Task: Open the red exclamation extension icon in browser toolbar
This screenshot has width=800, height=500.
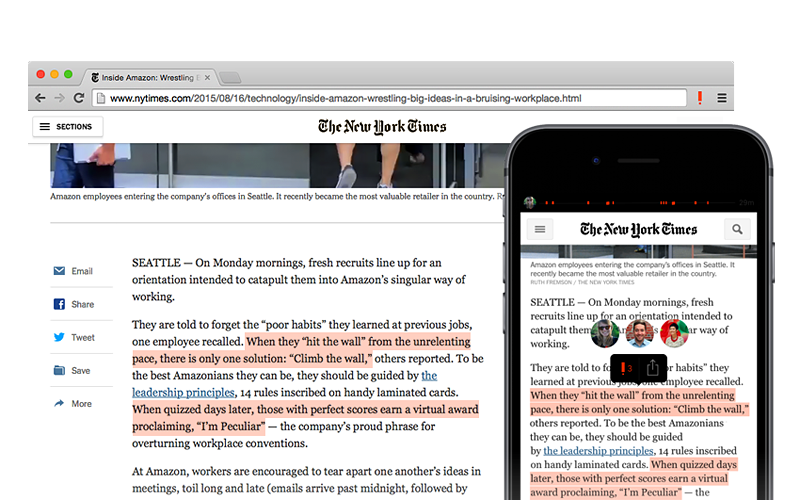Action: click(x=700, y=97)
